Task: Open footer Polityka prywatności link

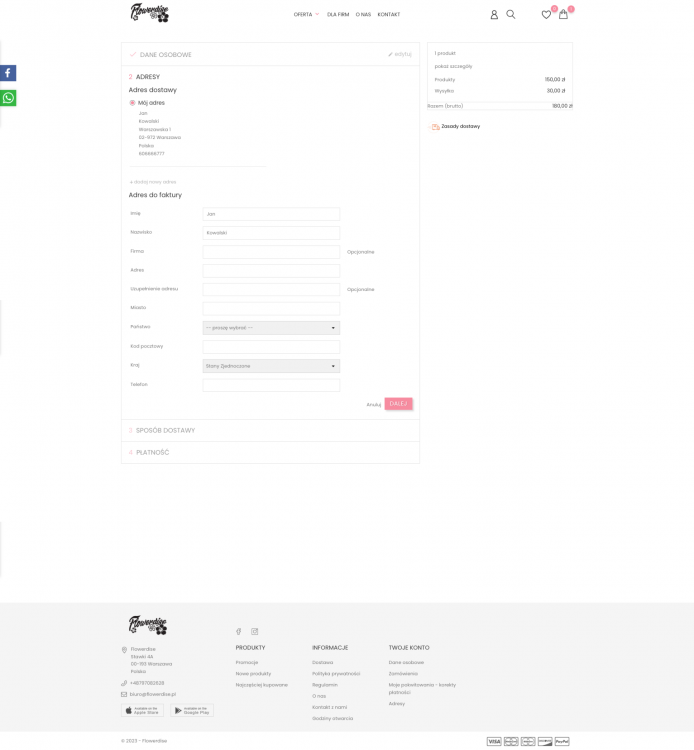Action: pyautogui.click(x=336, y=673)
